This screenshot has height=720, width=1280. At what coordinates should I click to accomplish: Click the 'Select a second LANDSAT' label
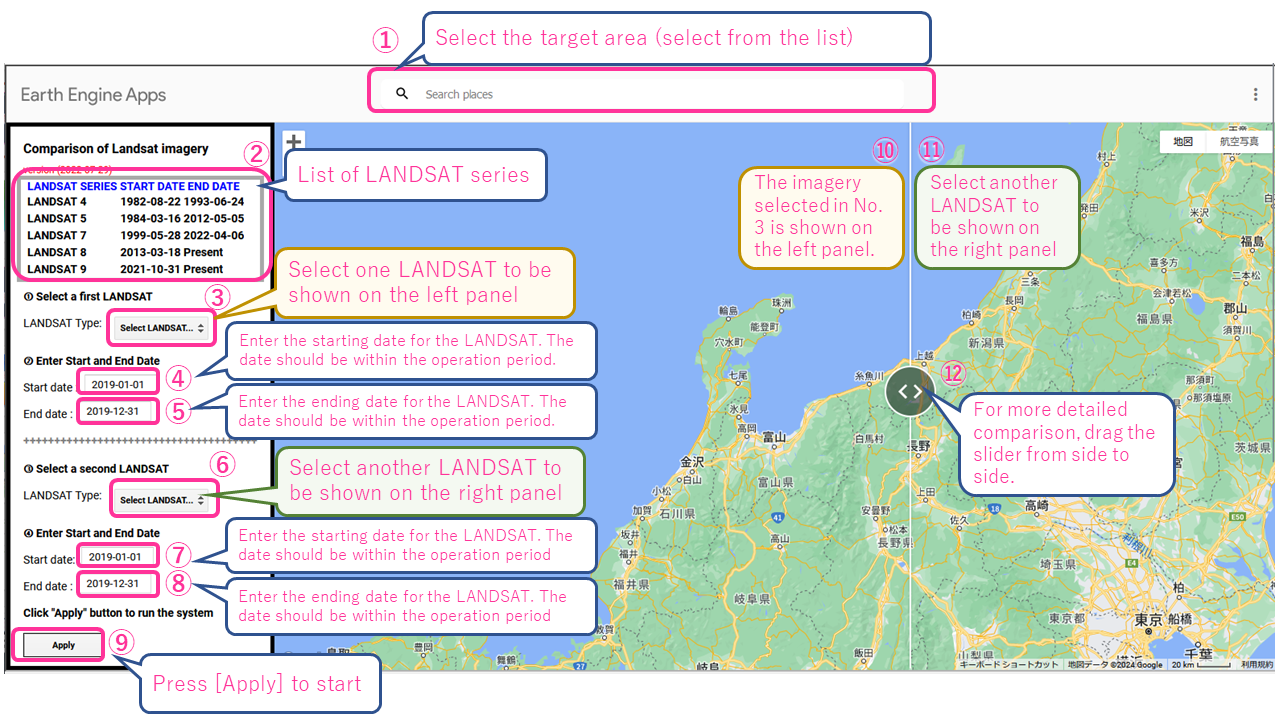[96, 468]
